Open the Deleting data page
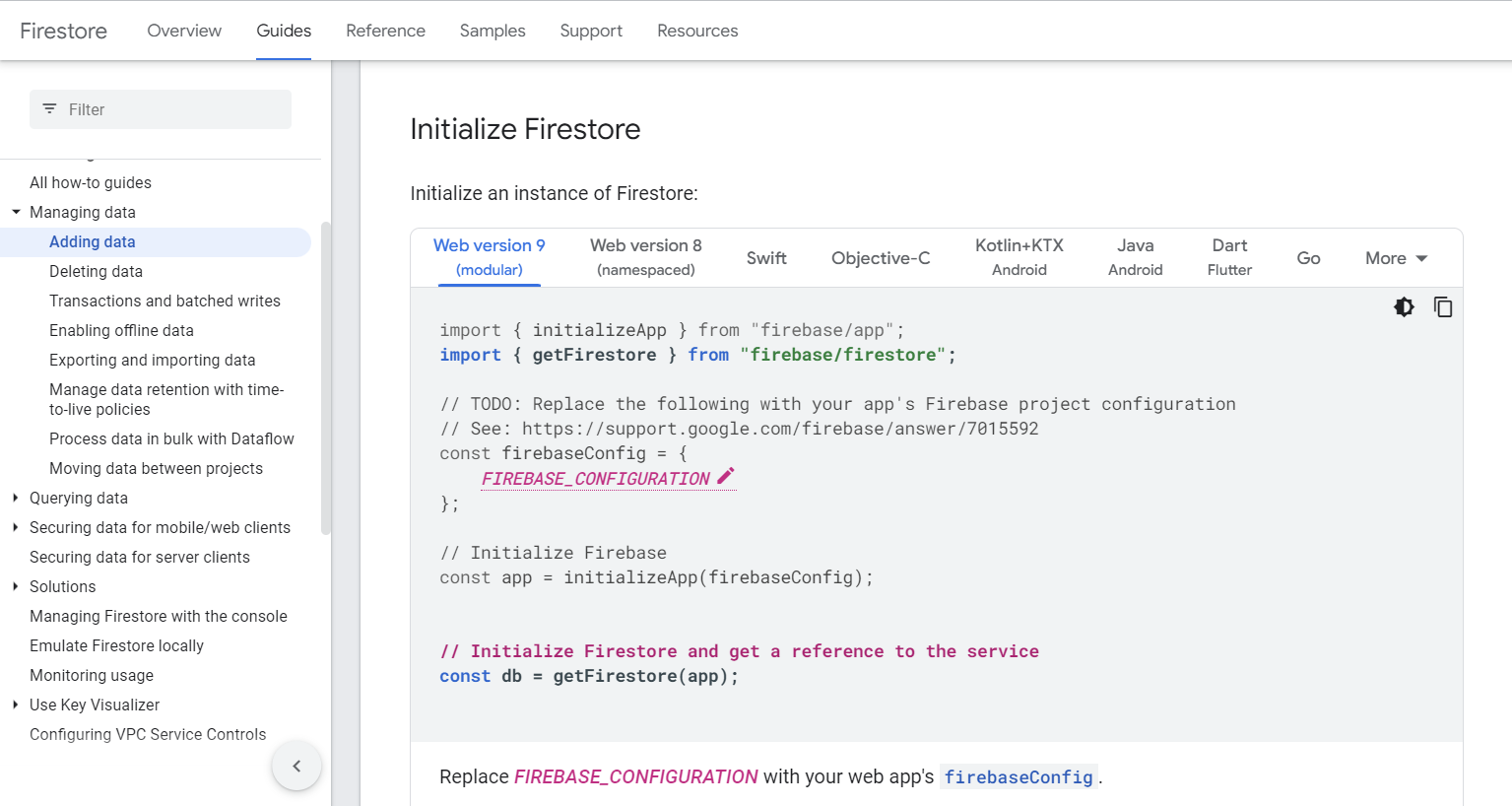The width and height of the screenshot is (1512, 806). tap(96, 271)
